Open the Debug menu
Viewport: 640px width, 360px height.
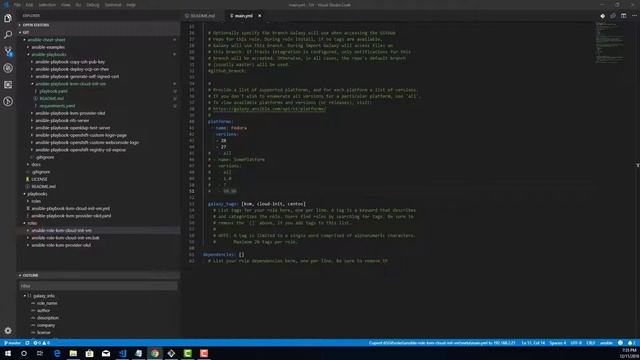(93, 5)
